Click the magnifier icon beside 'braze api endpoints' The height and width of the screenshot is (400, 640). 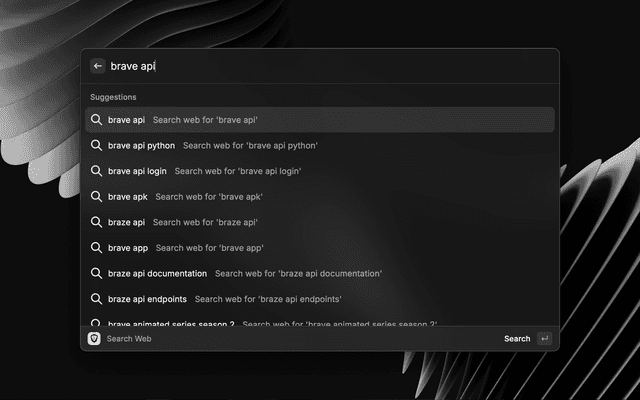(96, 299)
